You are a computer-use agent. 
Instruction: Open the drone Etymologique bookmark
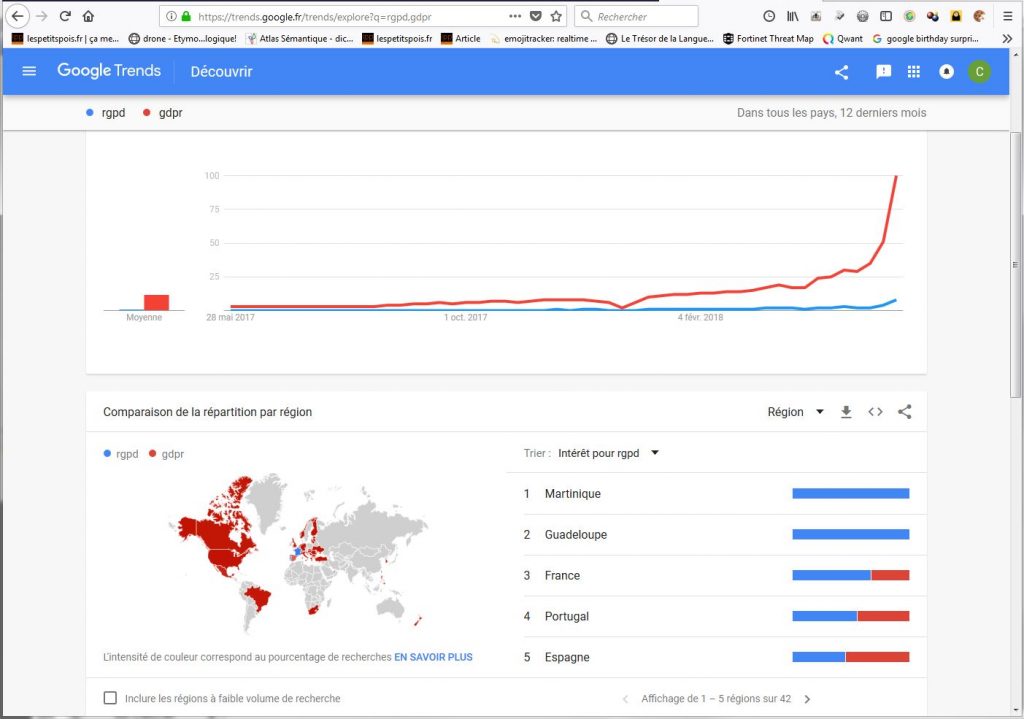click(182, 39)
